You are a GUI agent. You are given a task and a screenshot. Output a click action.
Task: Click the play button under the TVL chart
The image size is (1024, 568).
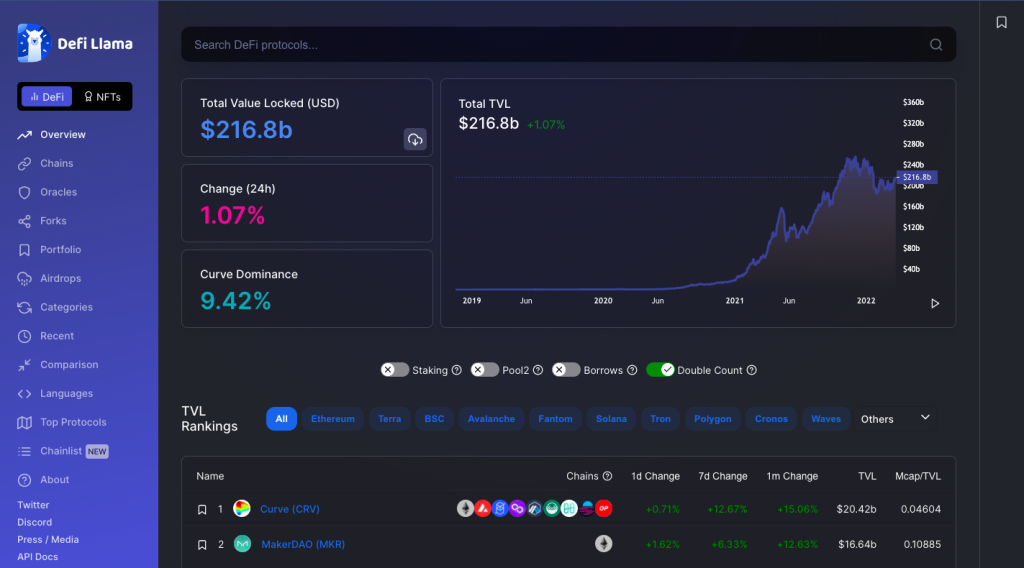935,304
